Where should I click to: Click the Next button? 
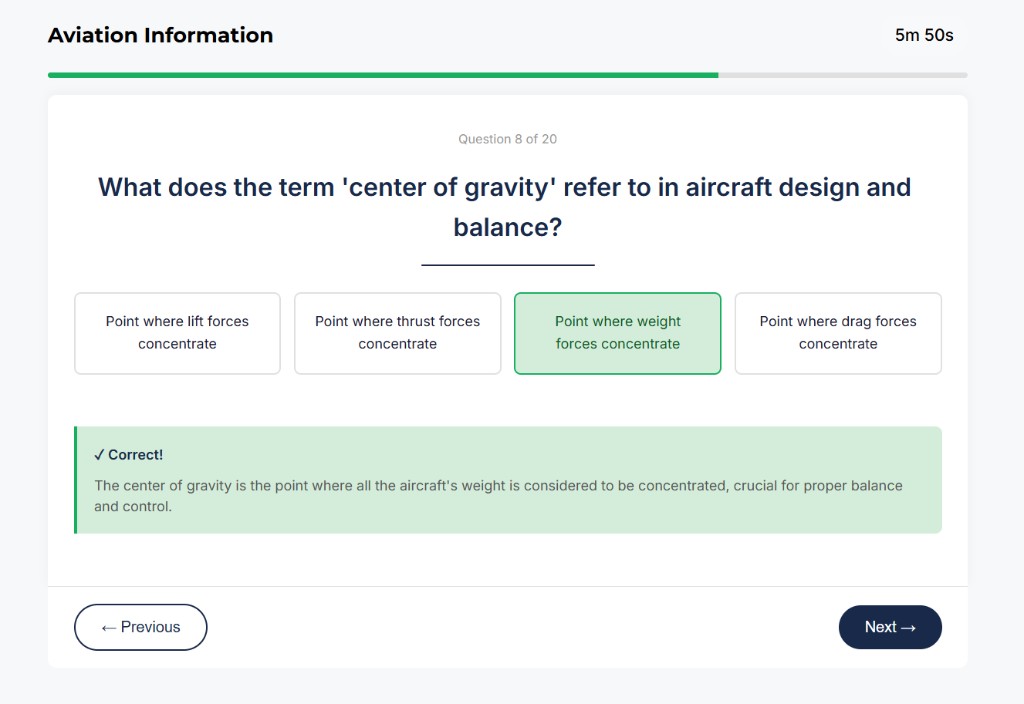889,627
